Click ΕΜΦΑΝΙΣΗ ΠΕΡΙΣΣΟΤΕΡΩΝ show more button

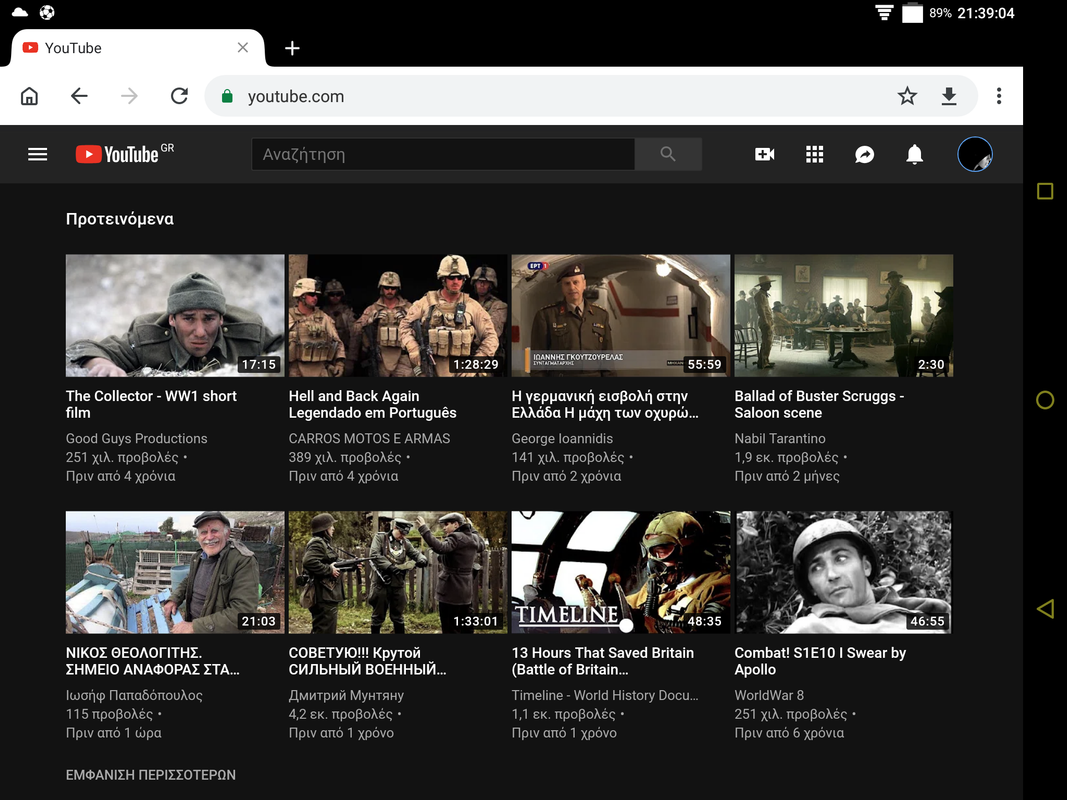(x=151, y=775)
